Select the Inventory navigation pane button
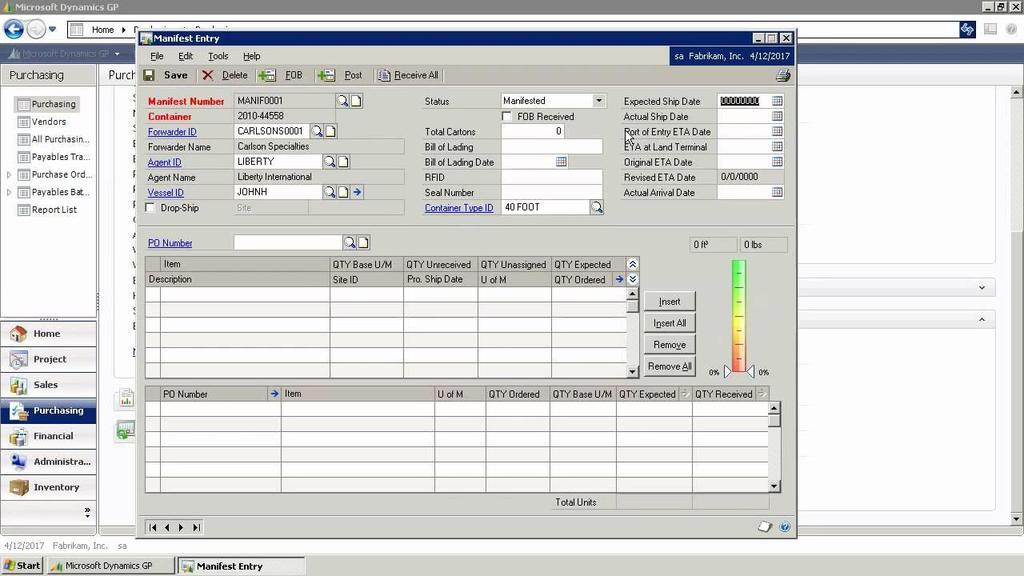This screenshot has height=576, width=1024. (x=49, y=487)
